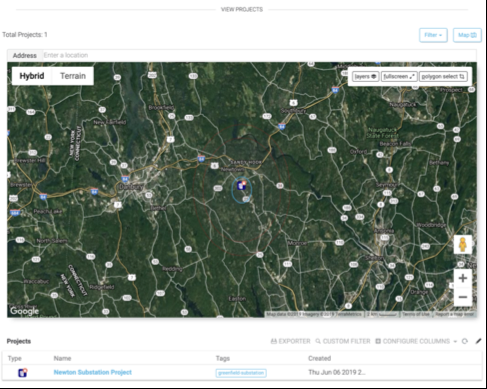Open the Custom Filter search tool
The width and height of the screenshot is (487, 389).
pyautogui.click(x=343, y=341)
